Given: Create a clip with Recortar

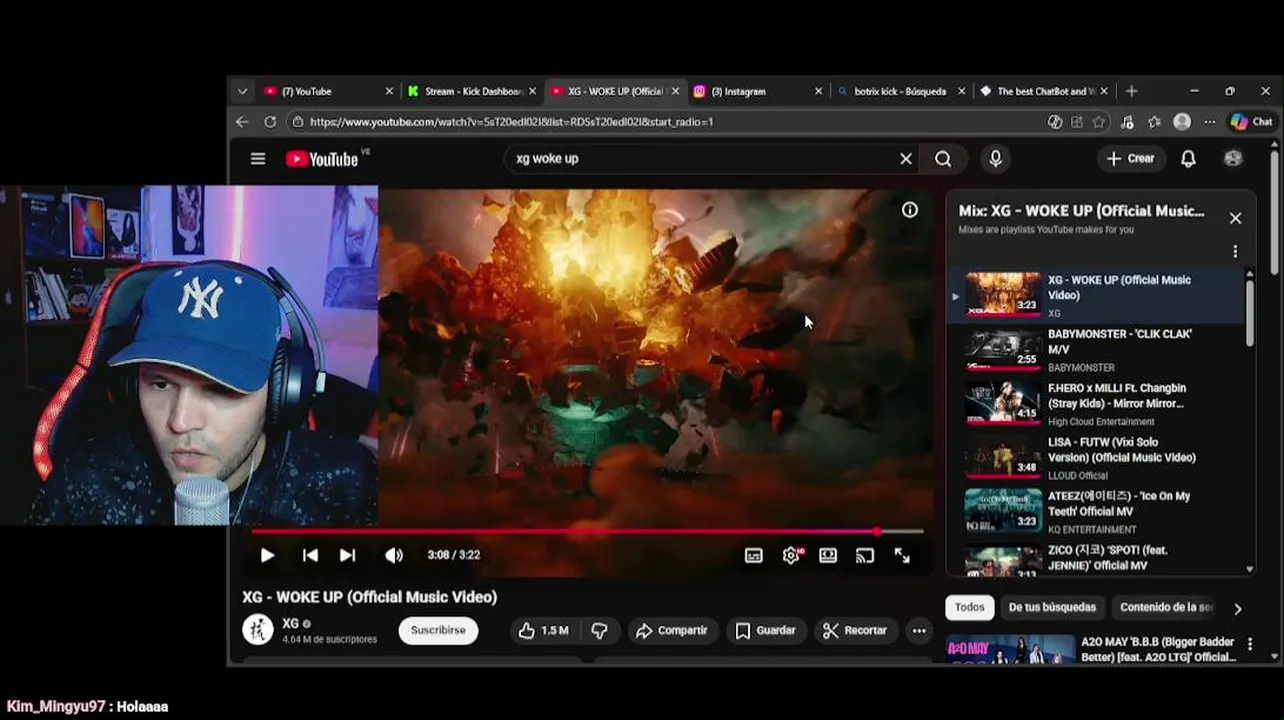Looking at the screenshot, I should click(855, 630).
